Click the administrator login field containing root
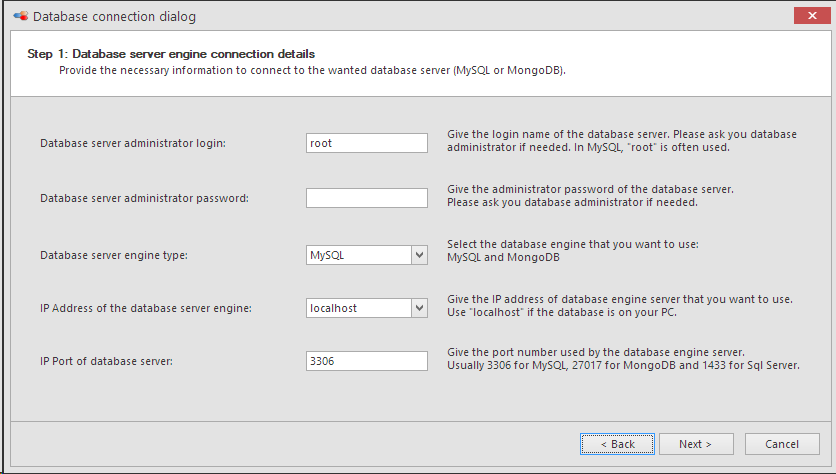 pyautogui.click(x=367, y=143)
